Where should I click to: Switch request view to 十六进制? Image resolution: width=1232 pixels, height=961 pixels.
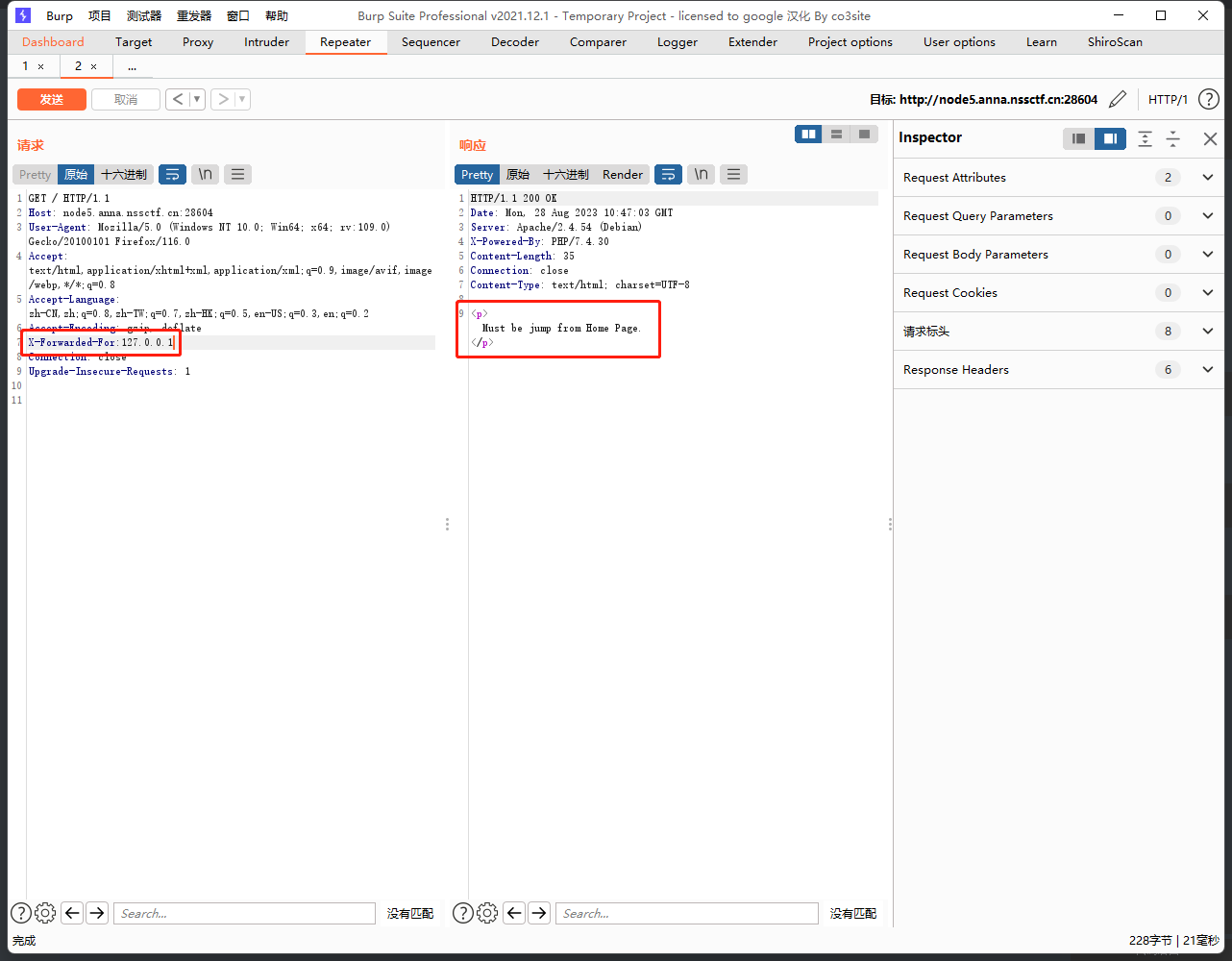(x=124, y=174)
